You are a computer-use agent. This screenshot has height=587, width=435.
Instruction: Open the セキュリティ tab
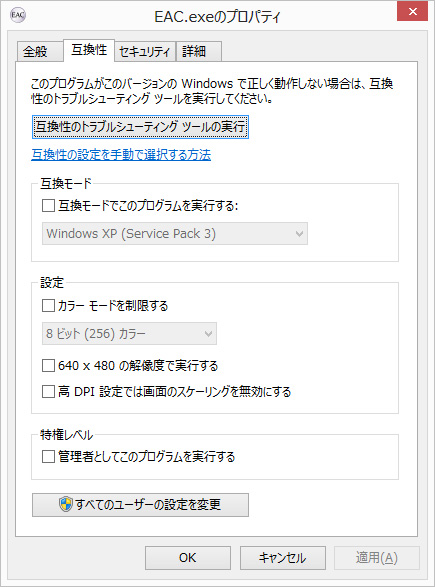point(145,51)
